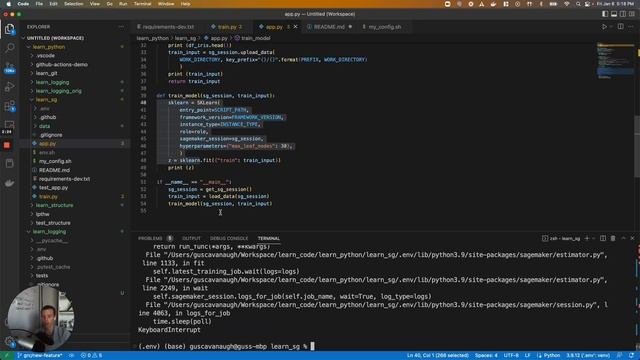Open train.py file in explorer
Image resolution: width=640 pixels, height=360 pixels.
point(48,197)
